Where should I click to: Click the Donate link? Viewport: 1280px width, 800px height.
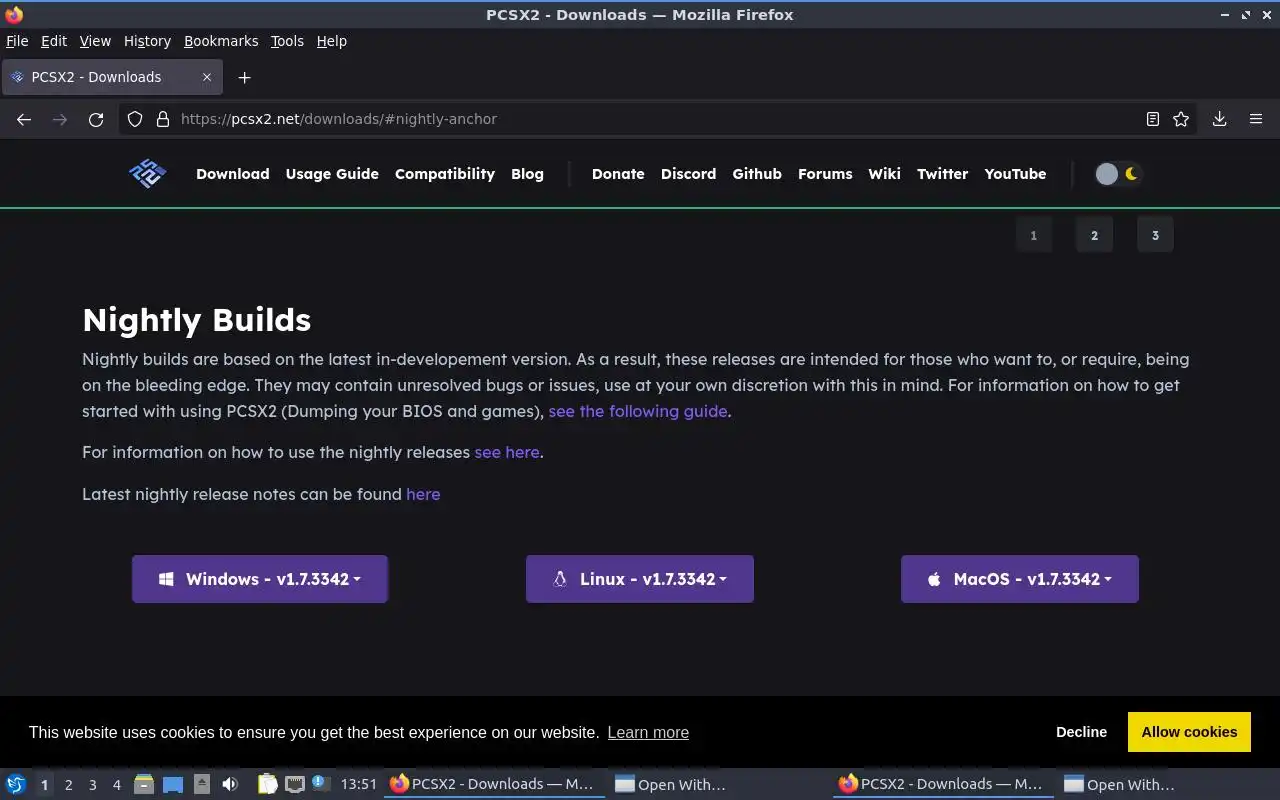click(618, 174)
